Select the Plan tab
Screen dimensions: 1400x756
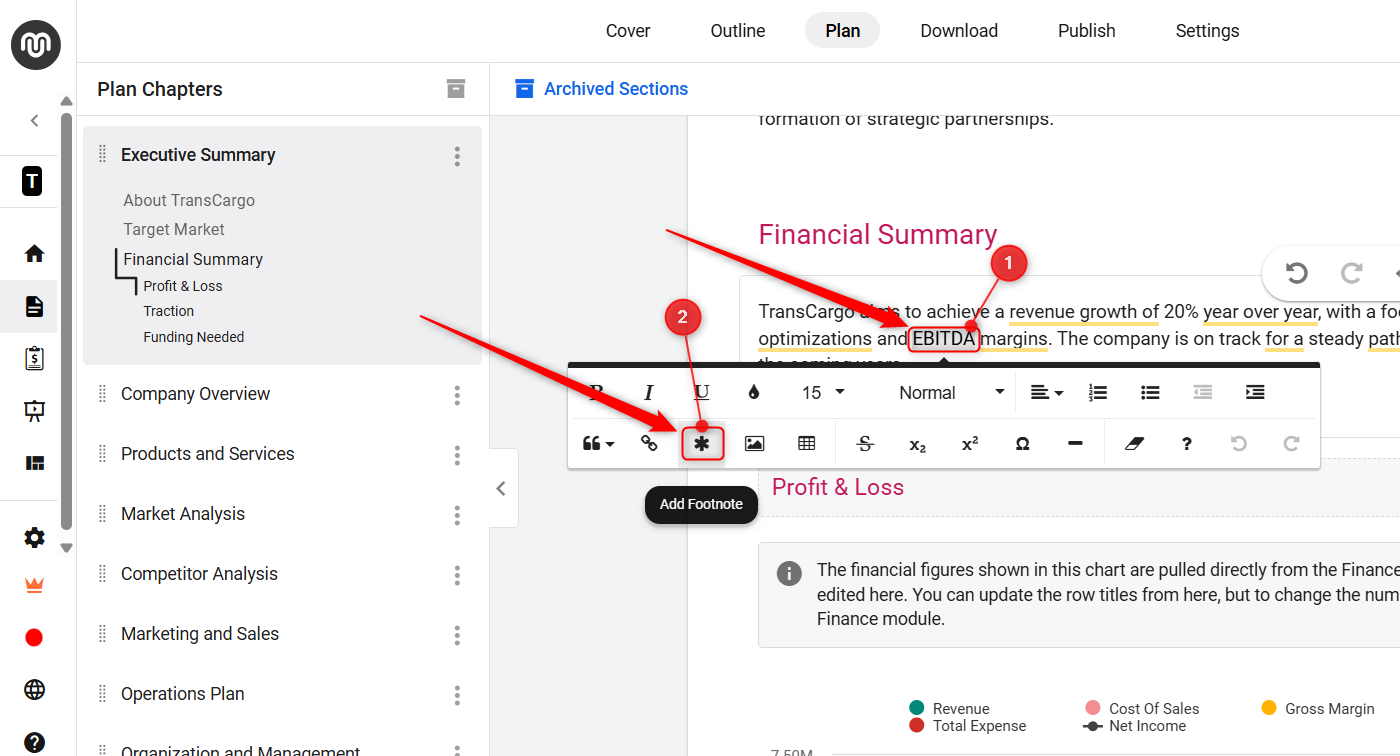tap(842, 31)
